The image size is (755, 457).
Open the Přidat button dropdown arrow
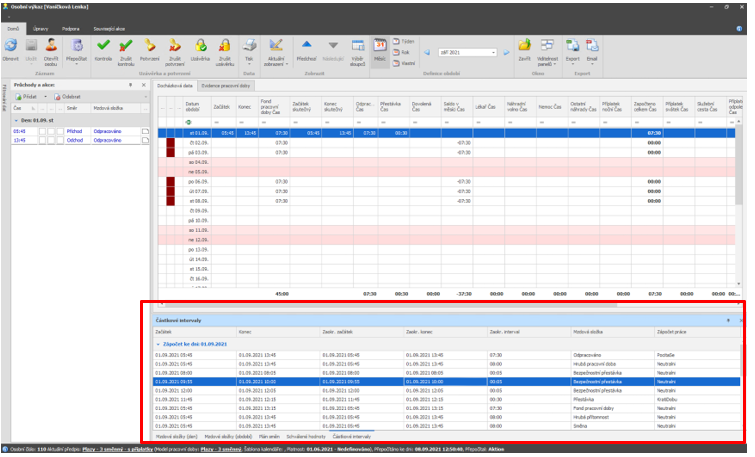[45, 97]
